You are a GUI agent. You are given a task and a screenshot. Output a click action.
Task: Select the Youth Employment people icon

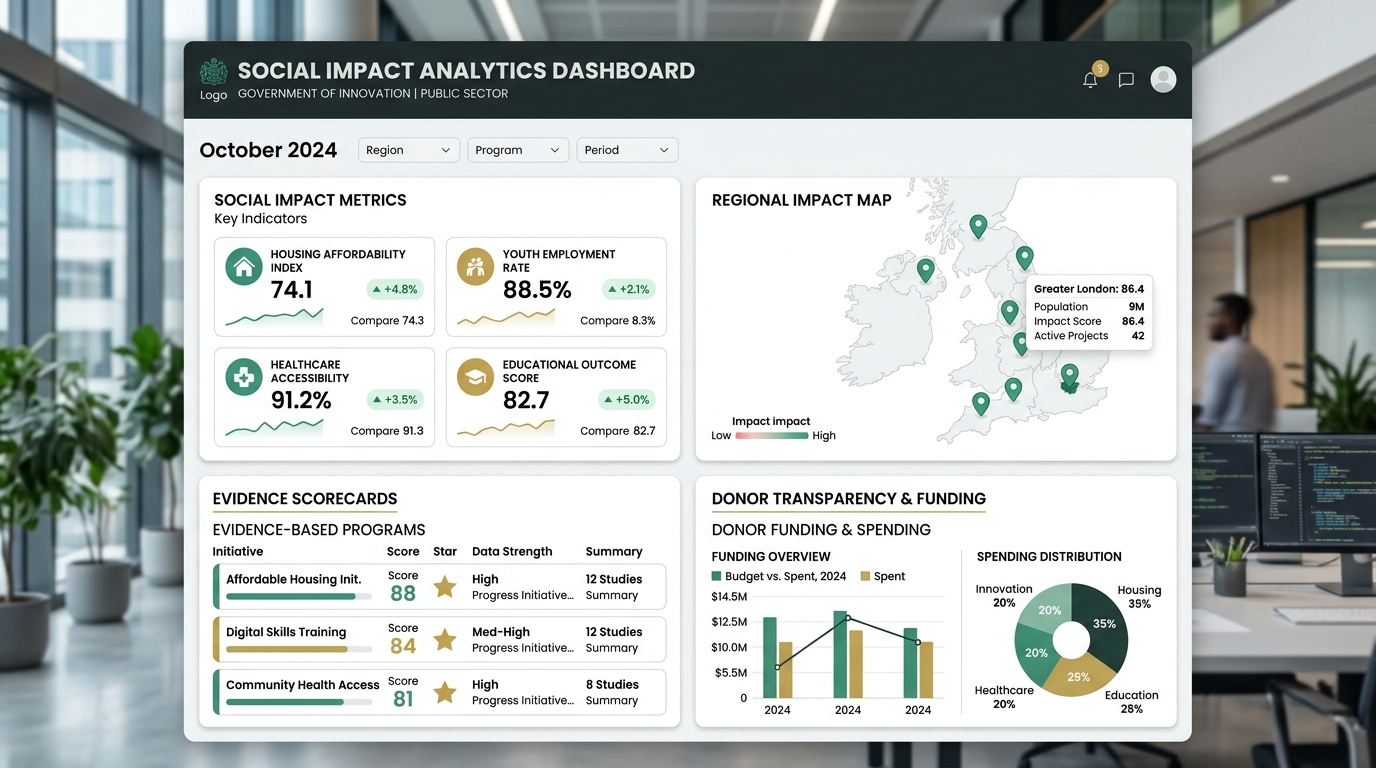476,267
